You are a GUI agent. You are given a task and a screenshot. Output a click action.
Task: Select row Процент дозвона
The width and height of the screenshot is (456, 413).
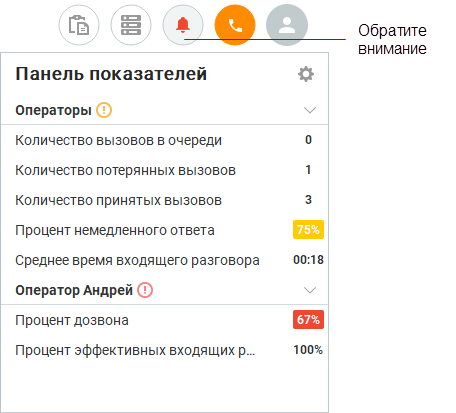pos(165,320)
